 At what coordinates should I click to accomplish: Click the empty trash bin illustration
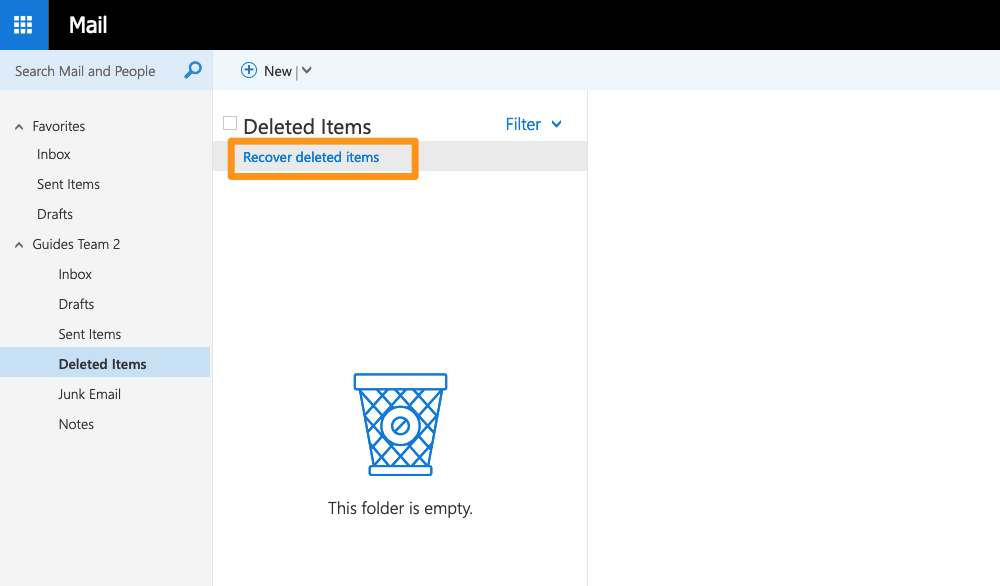[400, 424]
